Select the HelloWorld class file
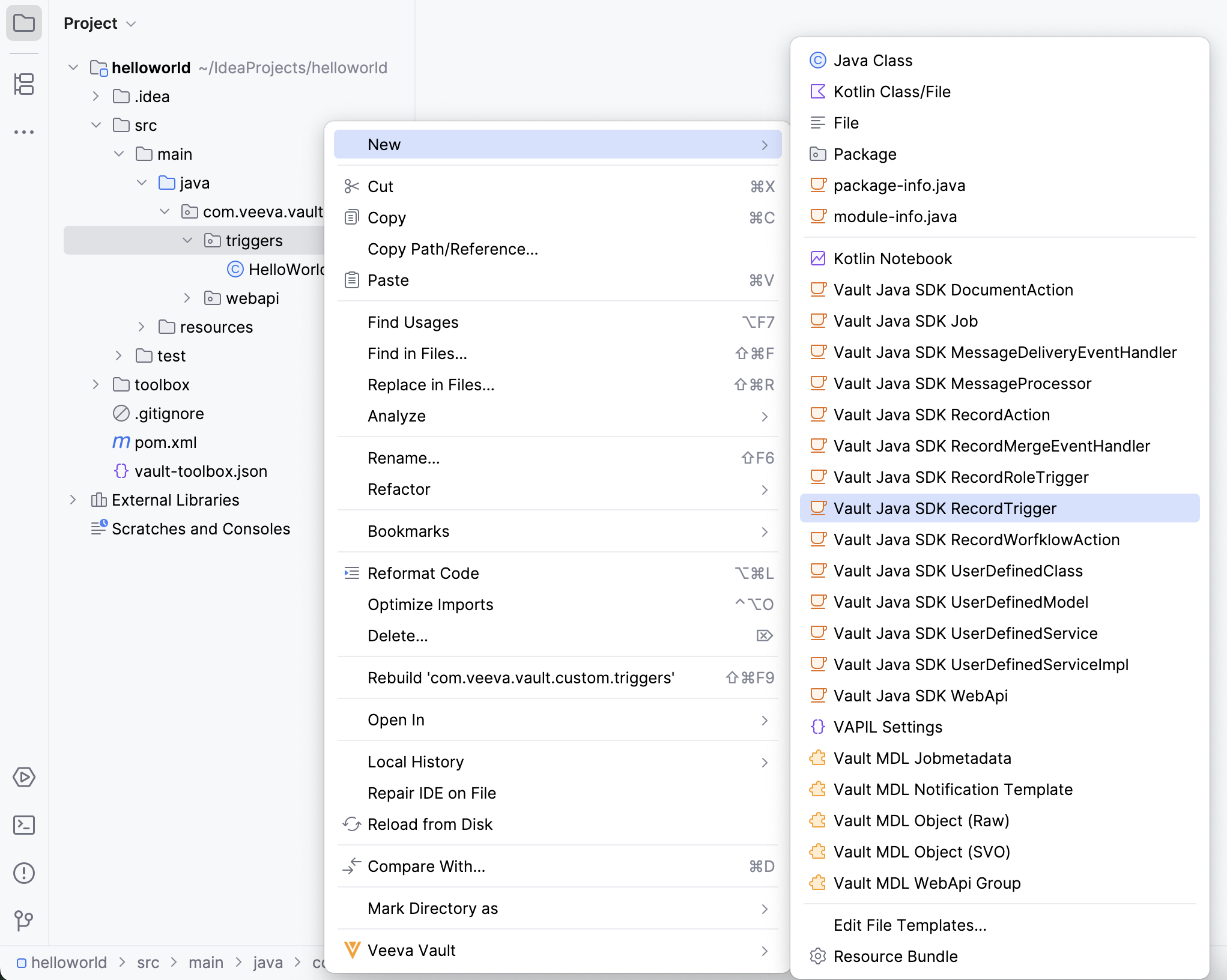This screenshot has width=1227, height=980. 276,269
